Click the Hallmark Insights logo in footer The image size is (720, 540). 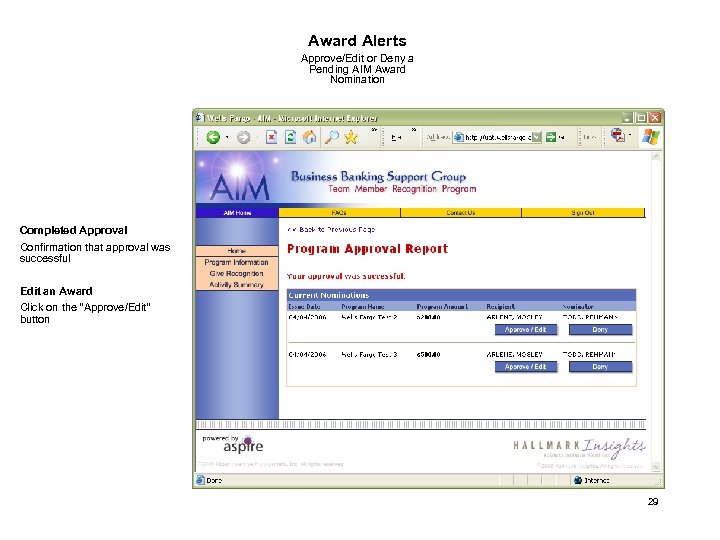579,447
